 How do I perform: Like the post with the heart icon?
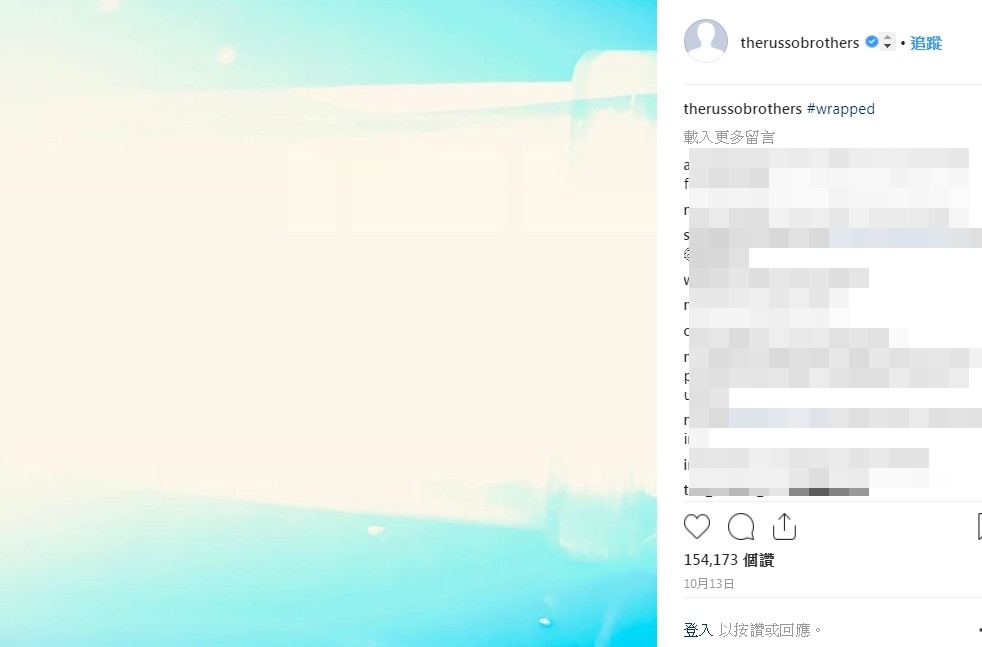point(696,527)
